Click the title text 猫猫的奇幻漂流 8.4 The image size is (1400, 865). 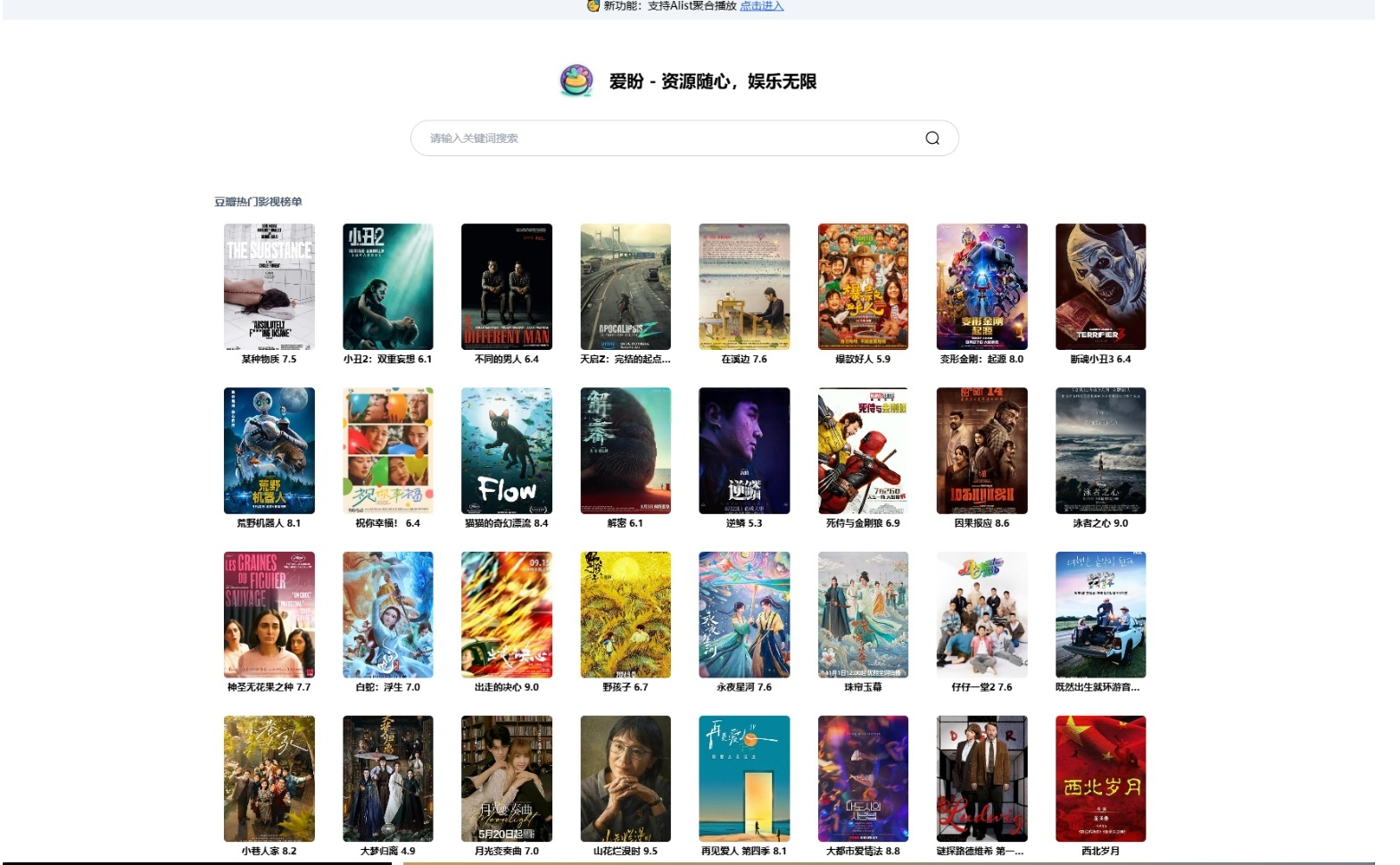point(507,523)
